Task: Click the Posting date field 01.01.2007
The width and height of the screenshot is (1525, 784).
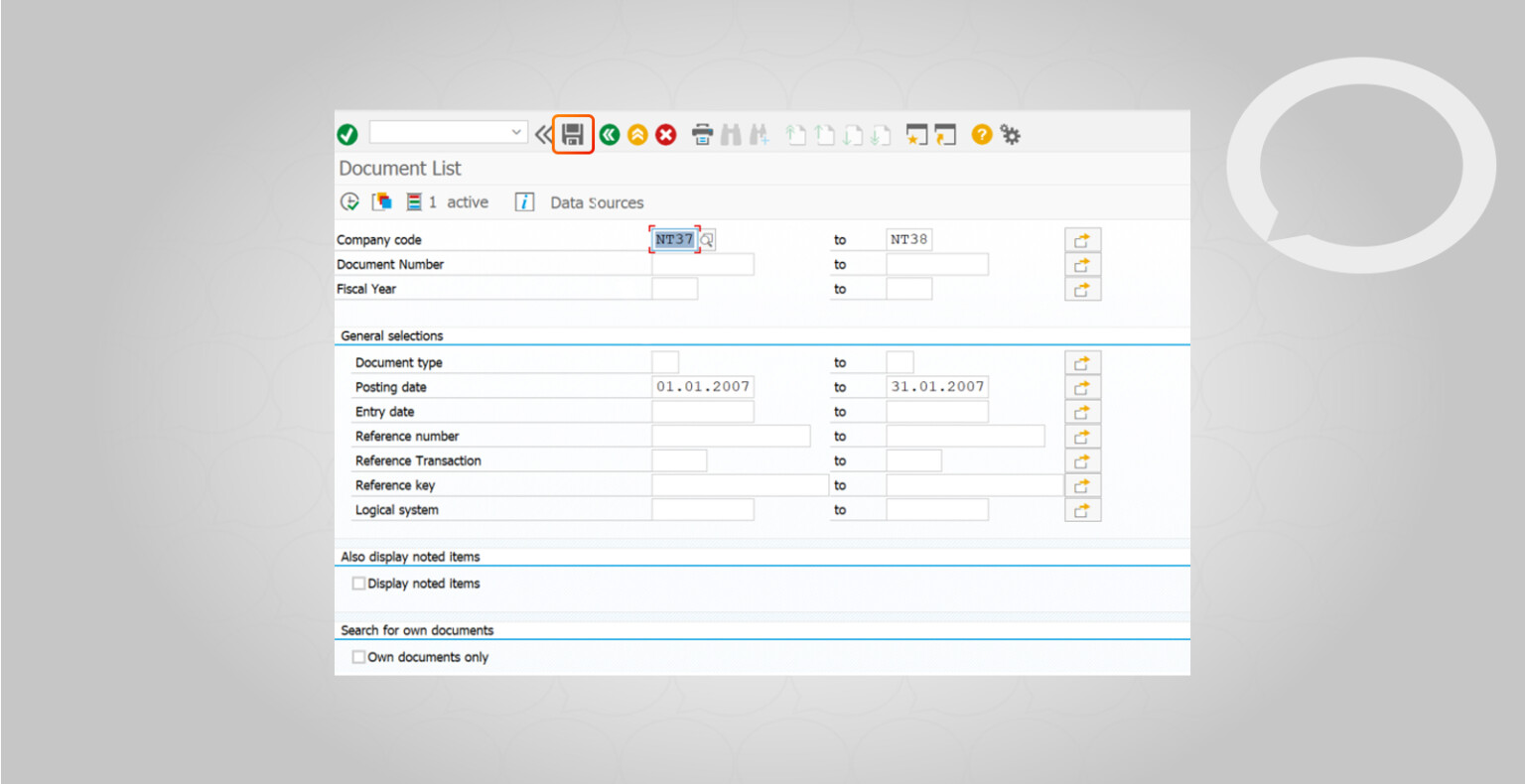Action: [703, 387]
